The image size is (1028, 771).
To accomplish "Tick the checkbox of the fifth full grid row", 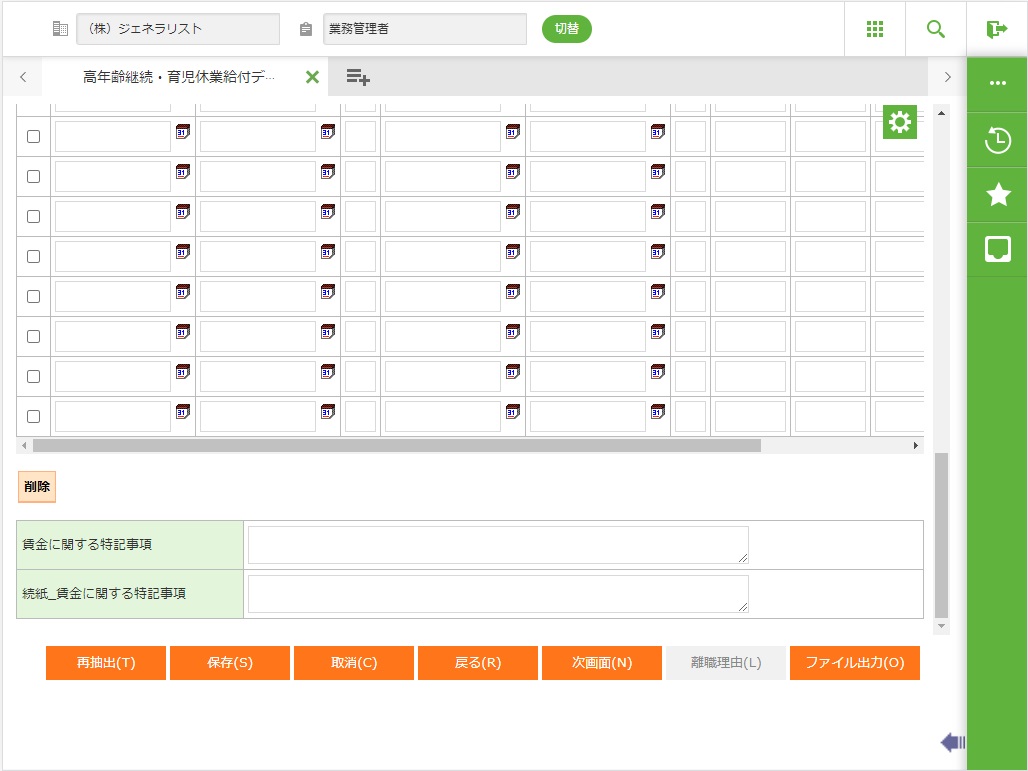I will point(33,296).
